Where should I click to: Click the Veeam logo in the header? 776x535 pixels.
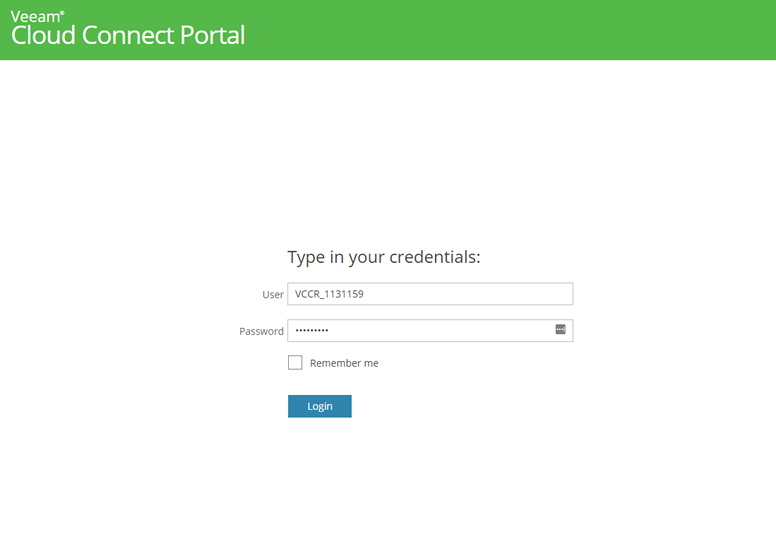pyautogui.click(x=38, y=16)
